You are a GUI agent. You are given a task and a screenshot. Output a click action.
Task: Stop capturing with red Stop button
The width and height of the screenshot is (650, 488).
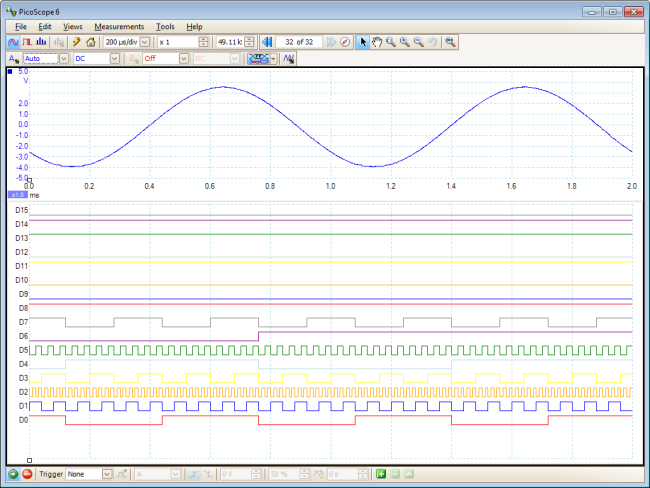[27, 474]
